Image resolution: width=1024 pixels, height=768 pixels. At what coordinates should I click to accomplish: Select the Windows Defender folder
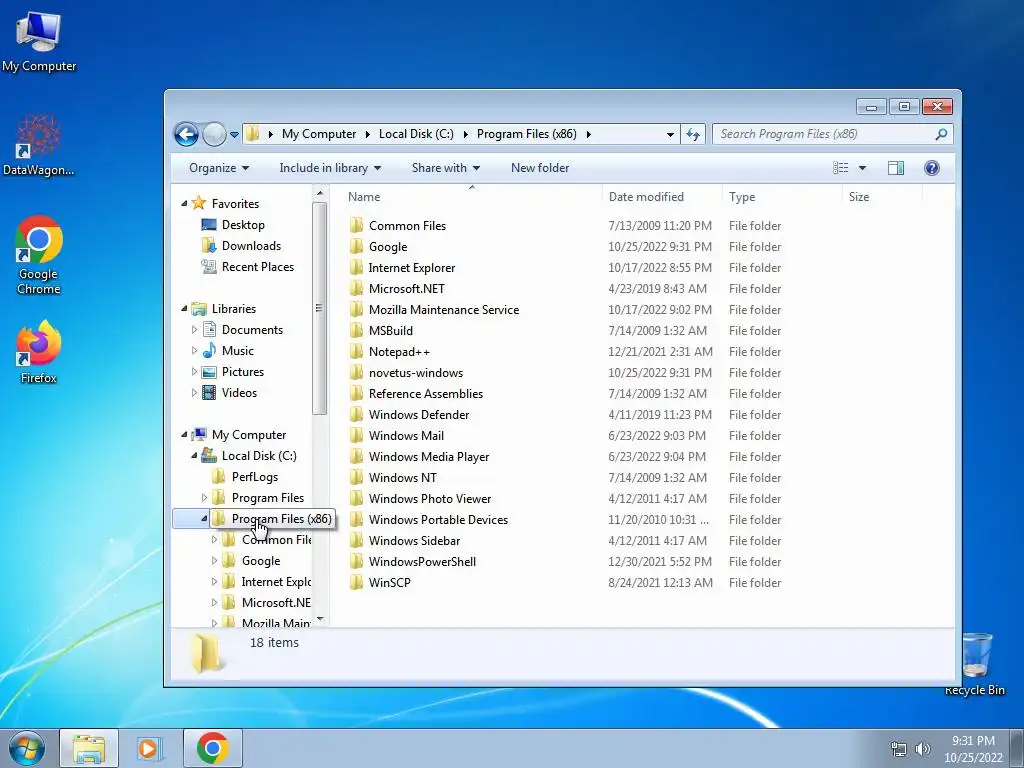[x=419, y=415]
